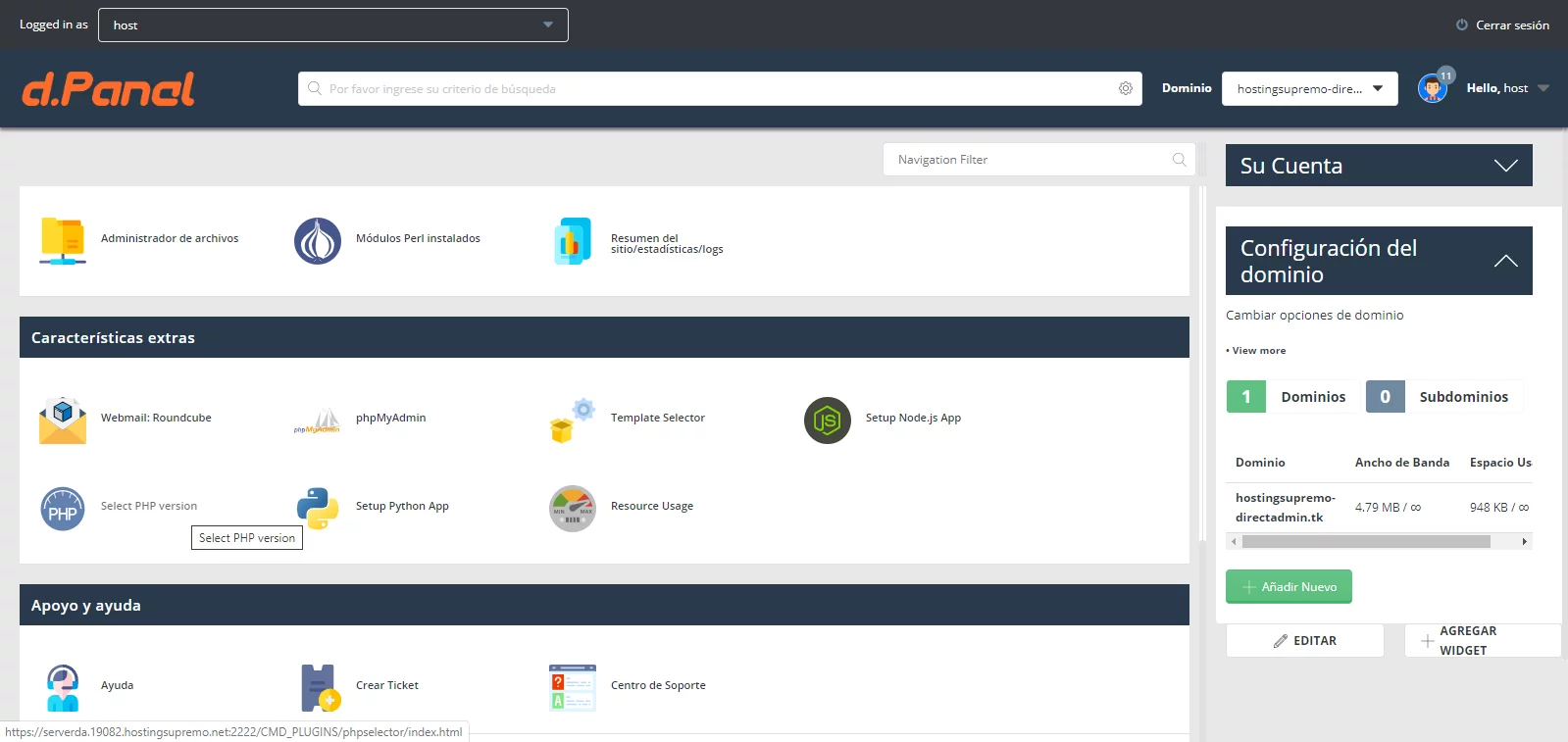
Task: Launch phpMyAdmin from its icon
Action: (x=318, y=420)
